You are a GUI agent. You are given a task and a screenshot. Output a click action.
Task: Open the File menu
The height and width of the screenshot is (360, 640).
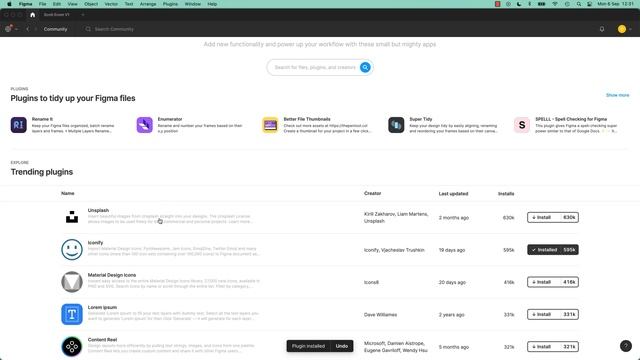[42, 4]
